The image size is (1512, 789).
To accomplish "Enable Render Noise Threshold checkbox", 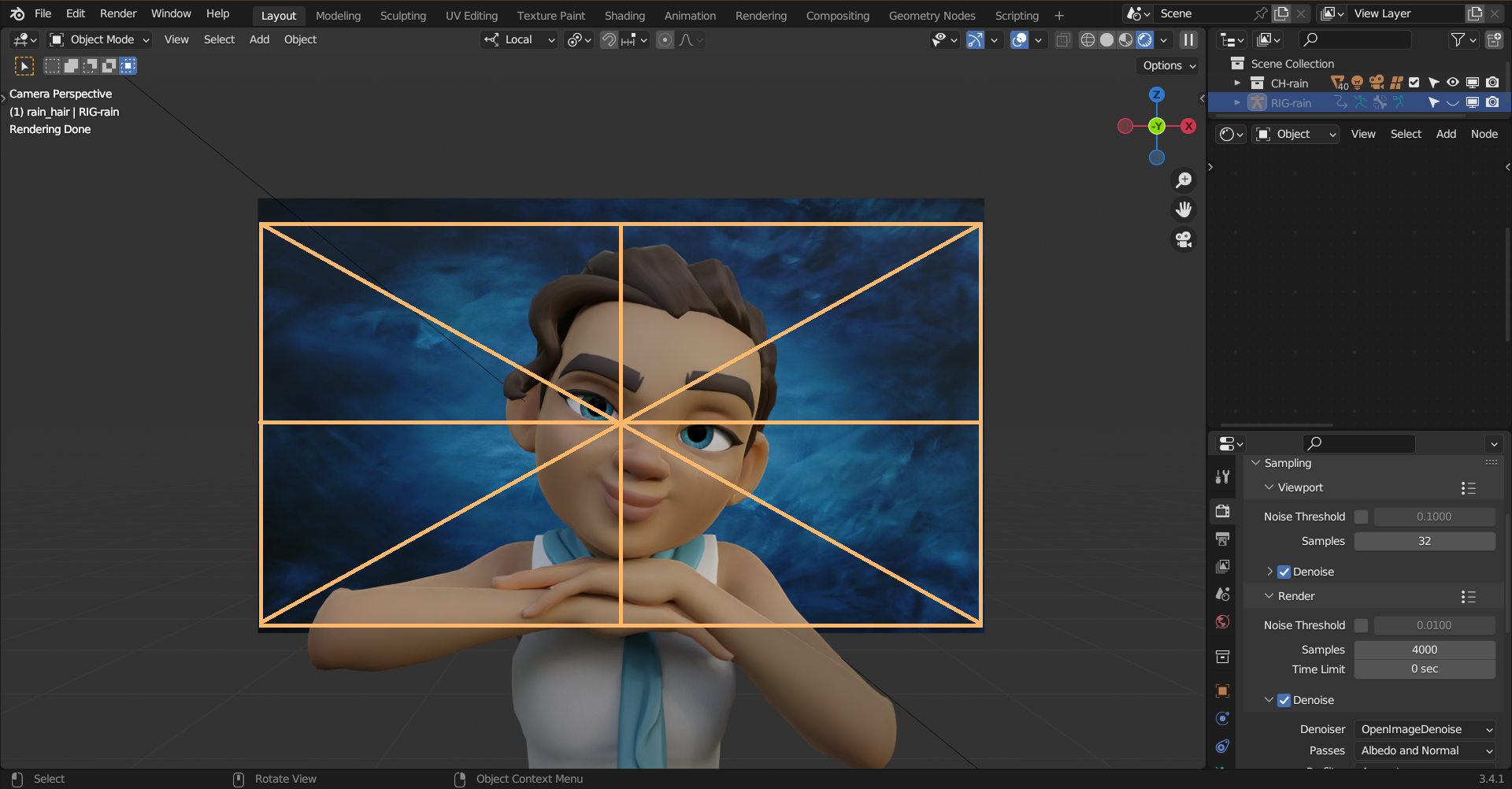I will (1361, 626).
